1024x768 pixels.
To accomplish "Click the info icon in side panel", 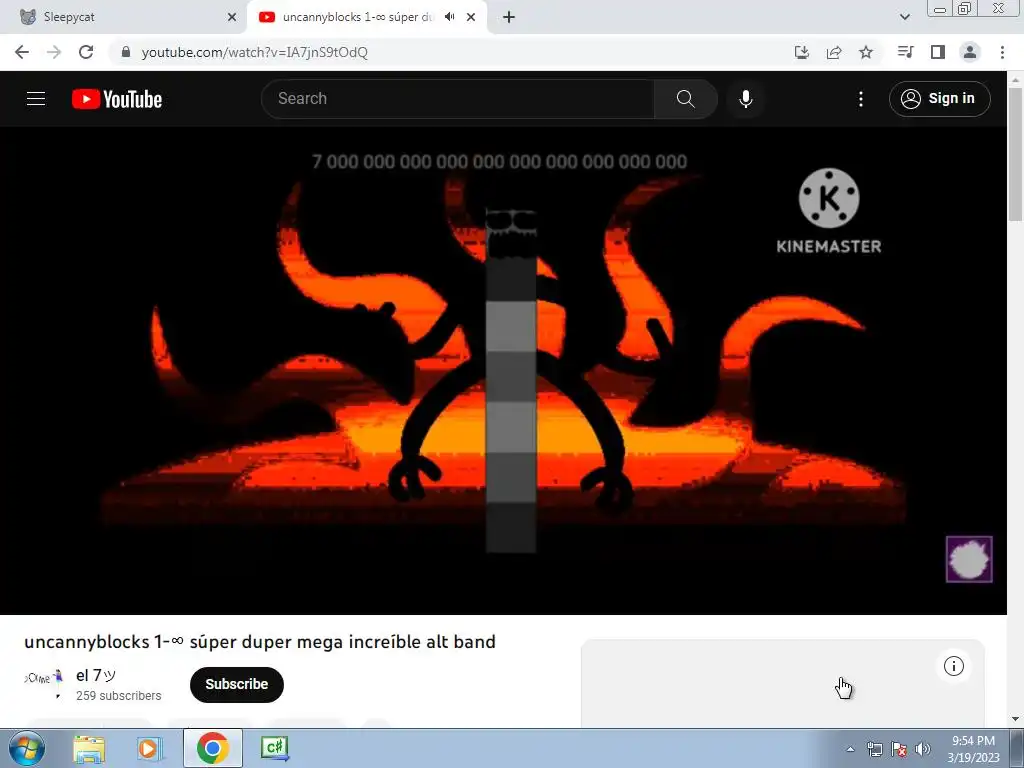I will (x=953, y=666).
